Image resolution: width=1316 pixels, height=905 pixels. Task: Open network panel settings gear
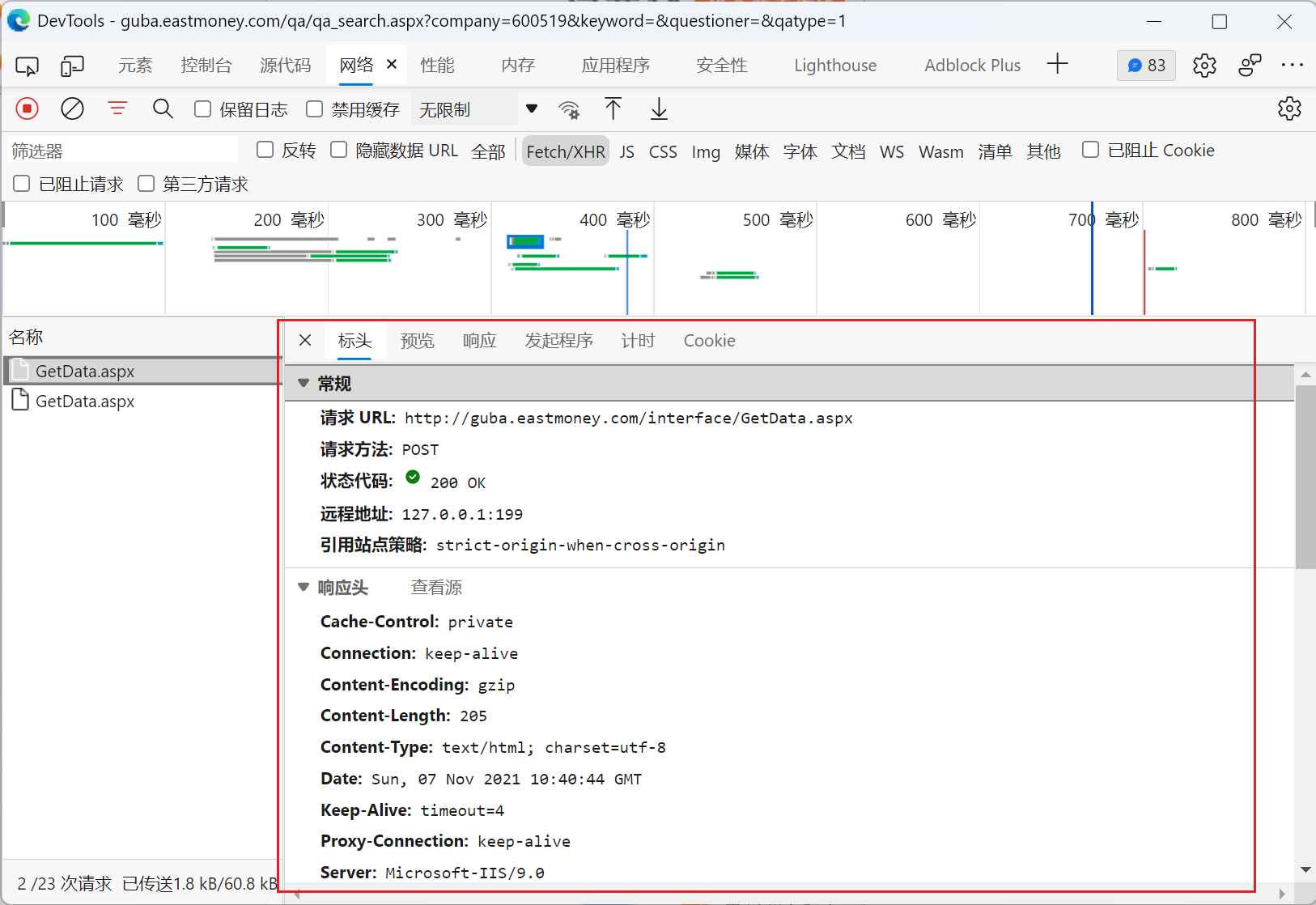[1289, 108]
